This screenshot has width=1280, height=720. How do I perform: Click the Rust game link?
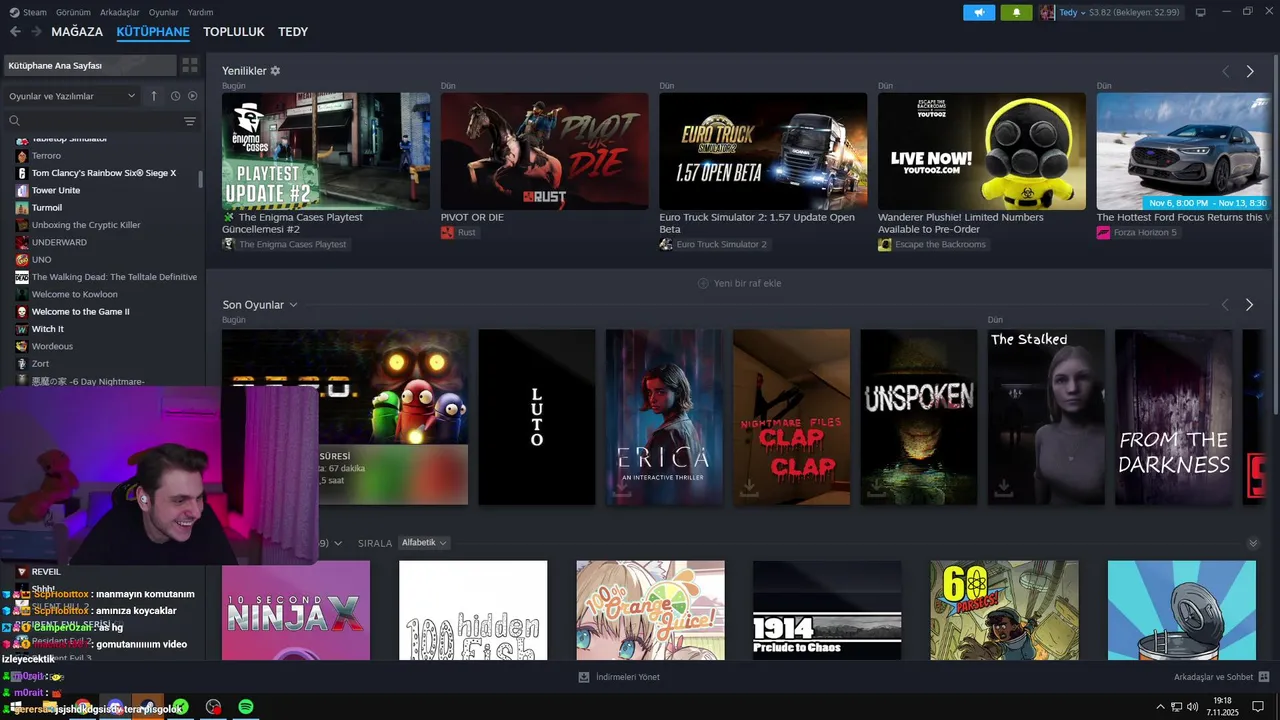point(459,232)
